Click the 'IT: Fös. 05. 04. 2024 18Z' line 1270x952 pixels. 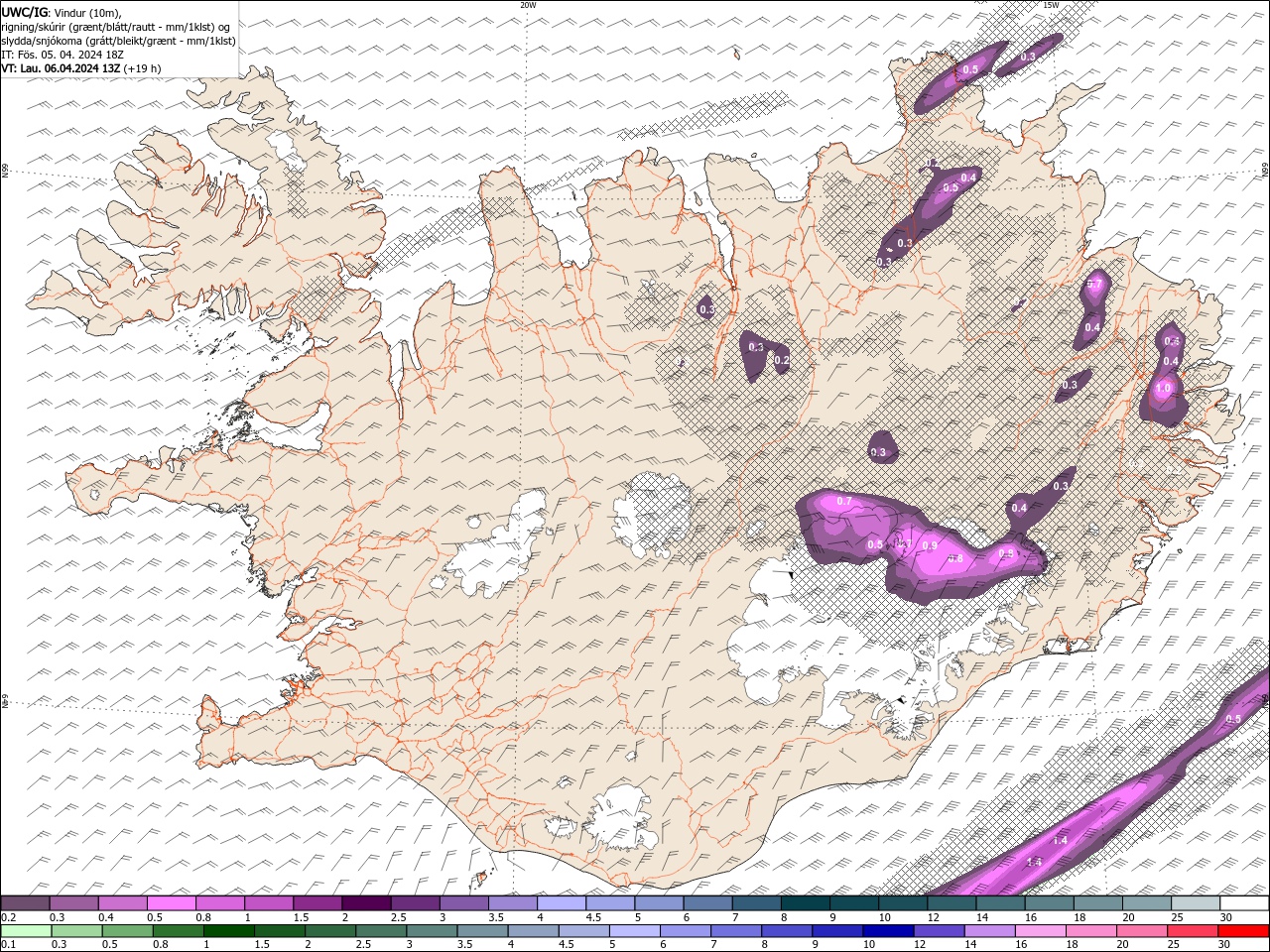point(63,55)
